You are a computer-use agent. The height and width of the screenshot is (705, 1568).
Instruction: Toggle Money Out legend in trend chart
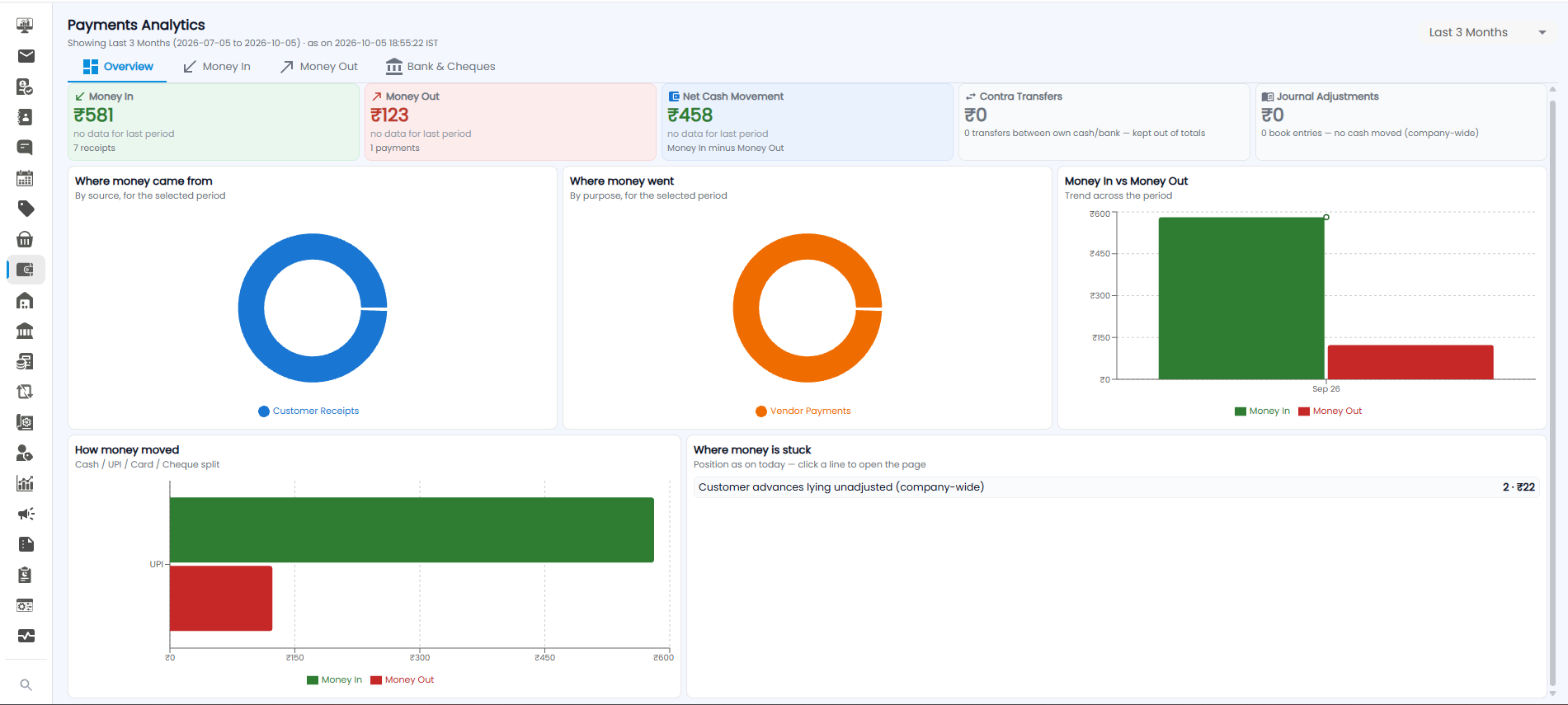coord(1330,411)
